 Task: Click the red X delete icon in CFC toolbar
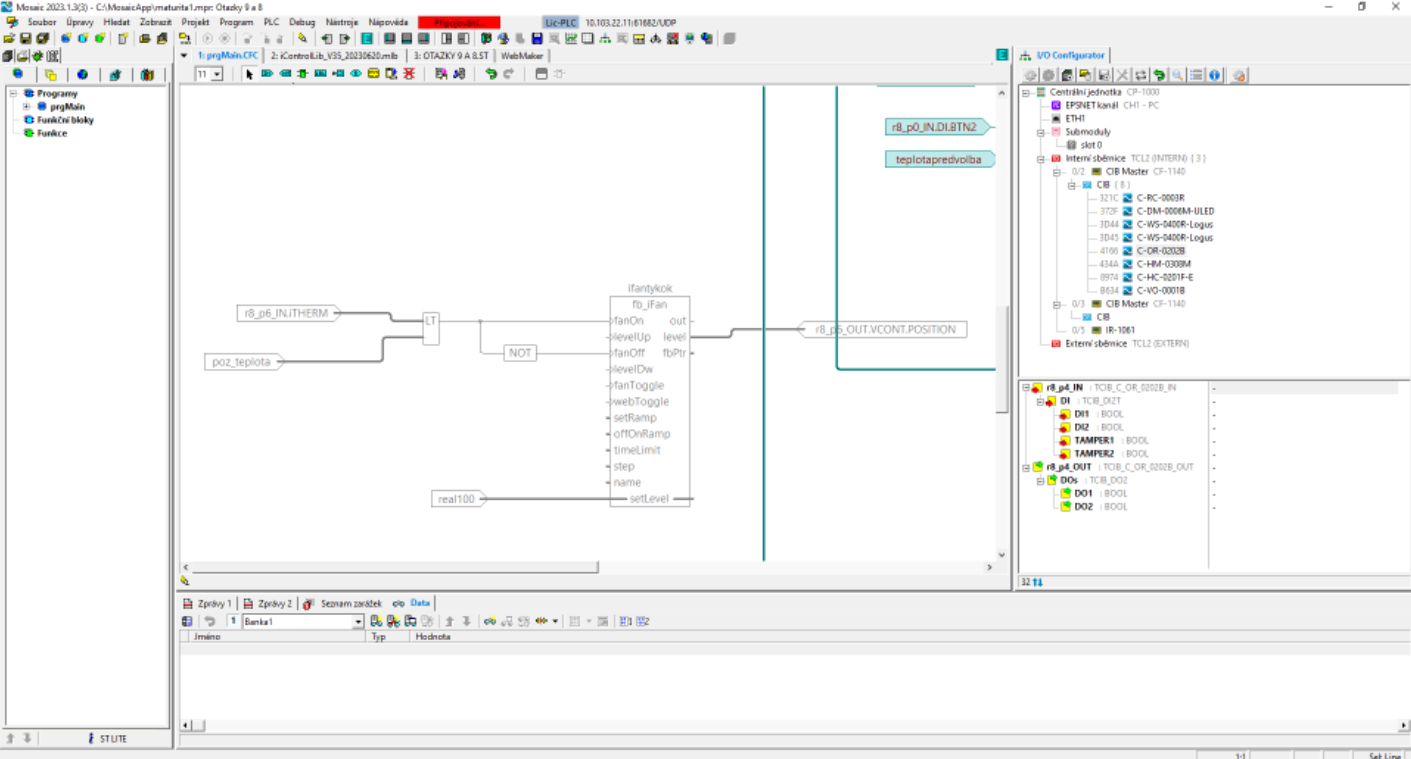click(408, 74)
